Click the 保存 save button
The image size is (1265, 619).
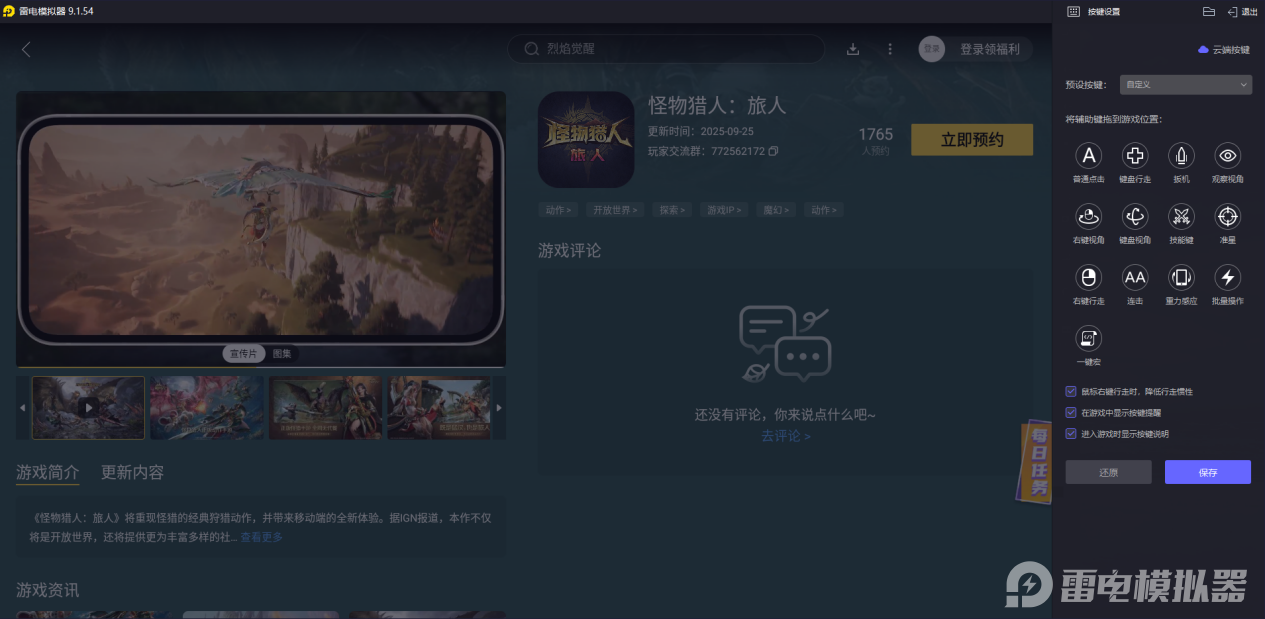point(1208,472)
